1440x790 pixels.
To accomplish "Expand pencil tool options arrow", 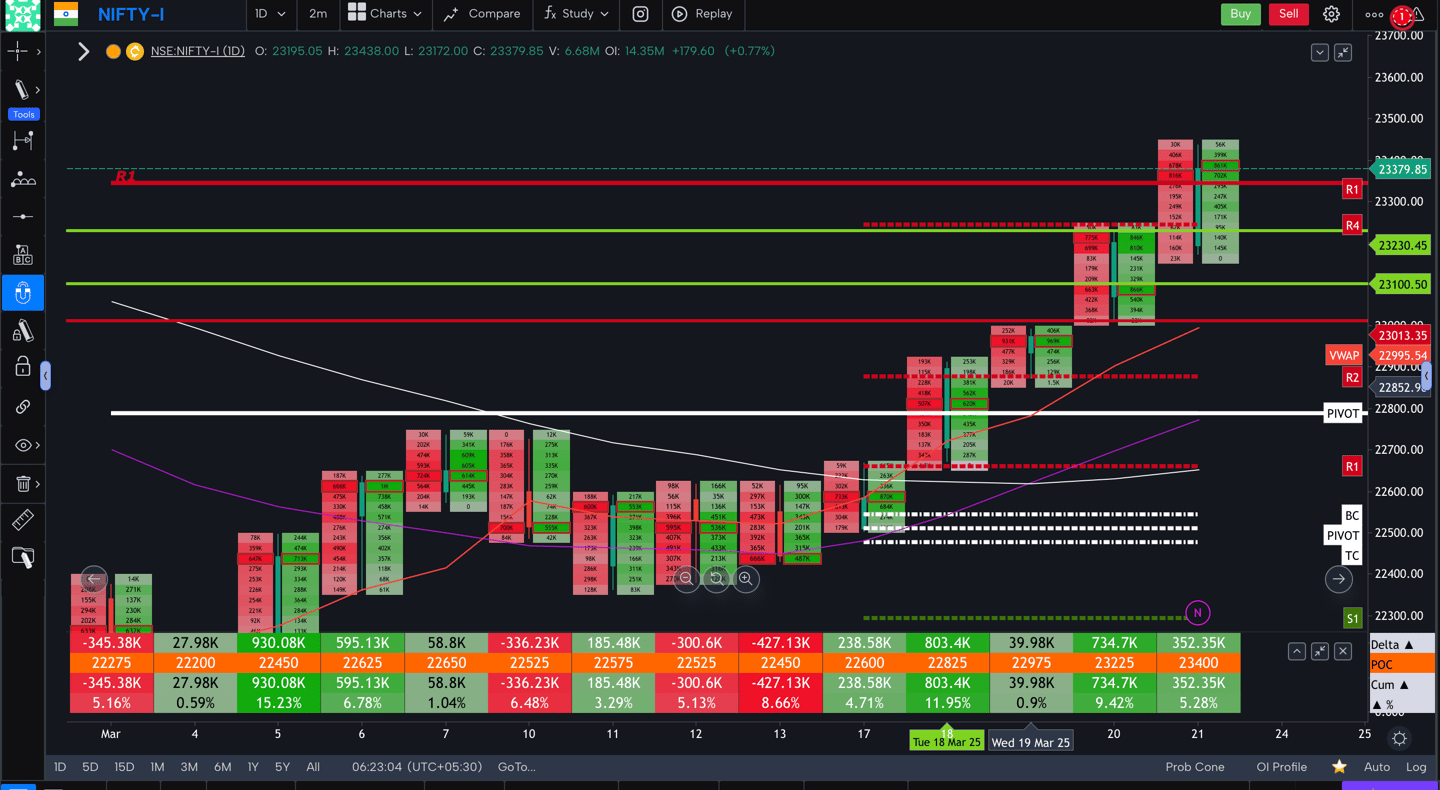I will [x=39, y=90].
